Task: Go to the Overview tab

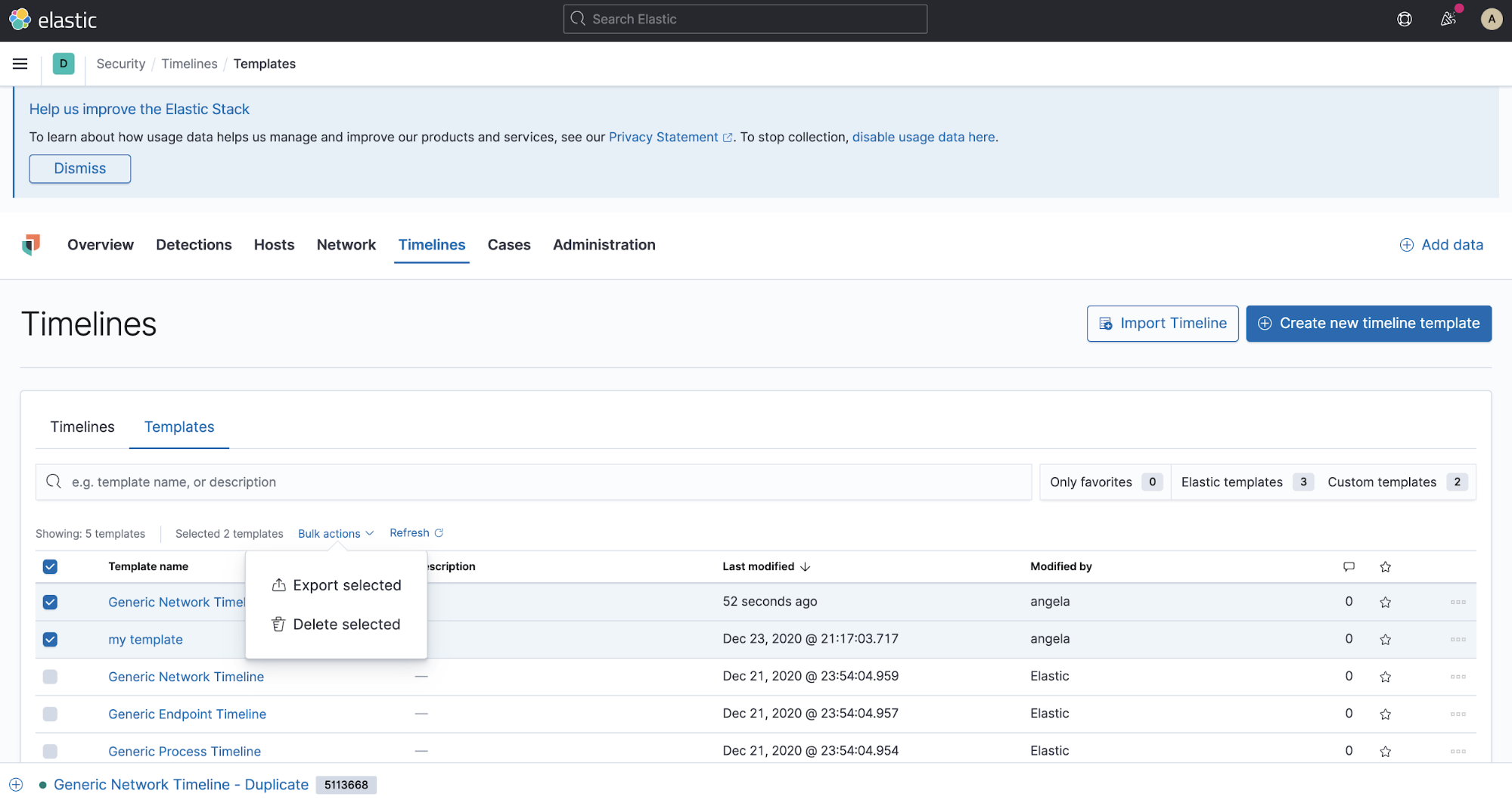Action: [x=101, y=245]
